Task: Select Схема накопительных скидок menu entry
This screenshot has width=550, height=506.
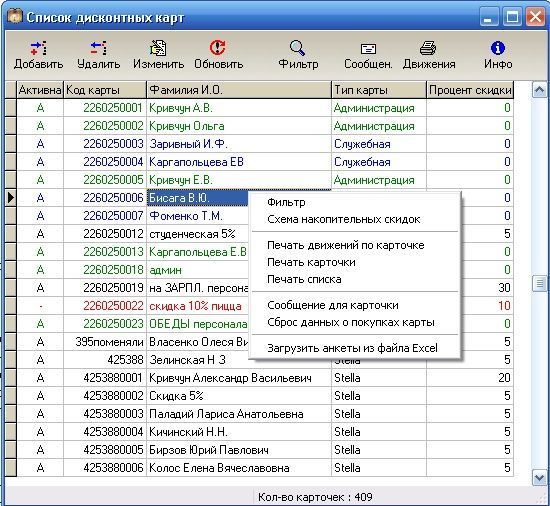Action: [x=343, y=220]
